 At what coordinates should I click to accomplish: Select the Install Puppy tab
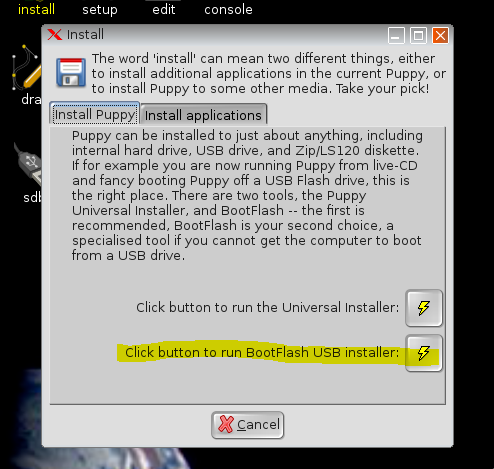point(95,114)
